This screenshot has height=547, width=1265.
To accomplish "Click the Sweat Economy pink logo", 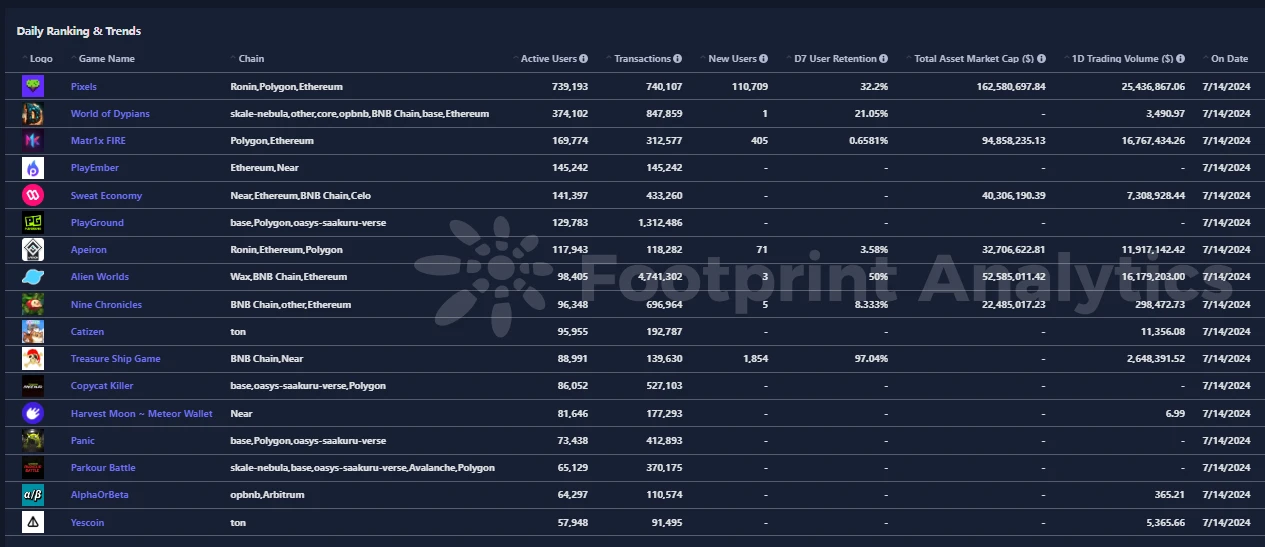I will coord(33,195).
